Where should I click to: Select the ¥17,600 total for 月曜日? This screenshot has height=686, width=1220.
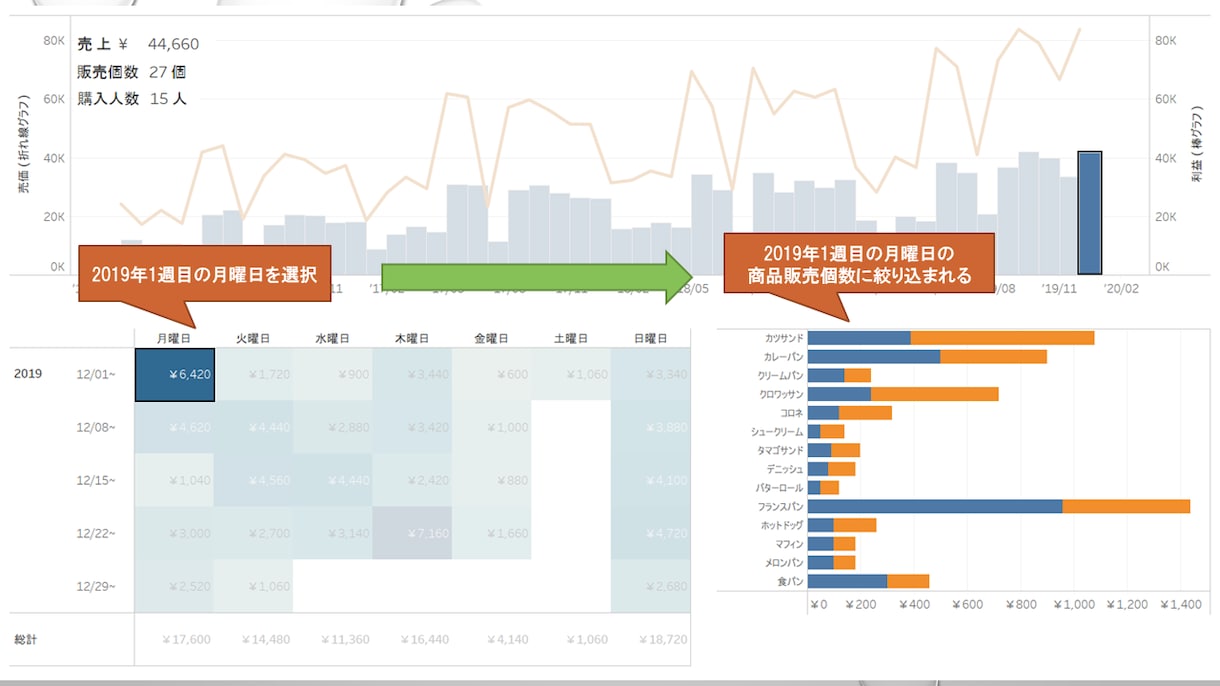(x=186, y=640)
